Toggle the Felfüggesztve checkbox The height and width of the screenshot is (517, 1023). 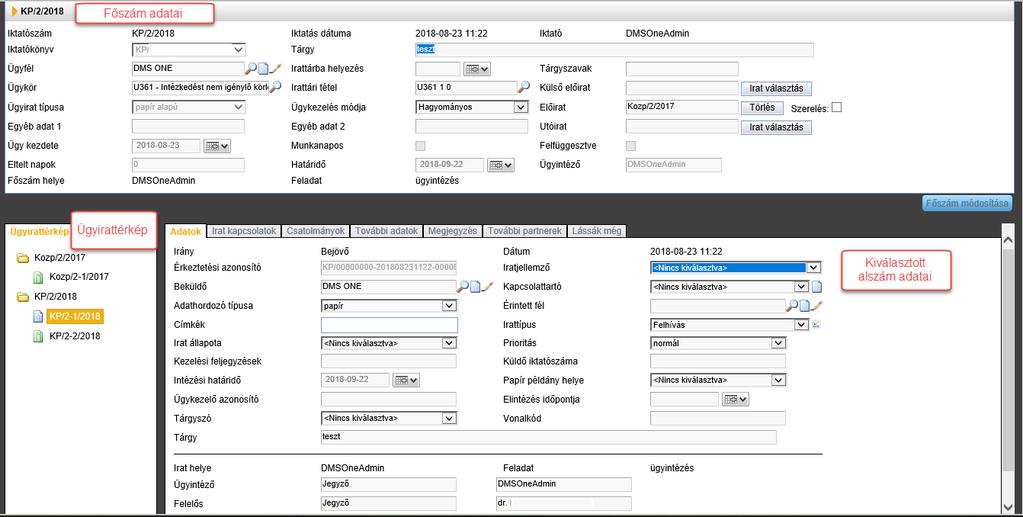coord(631,146)
